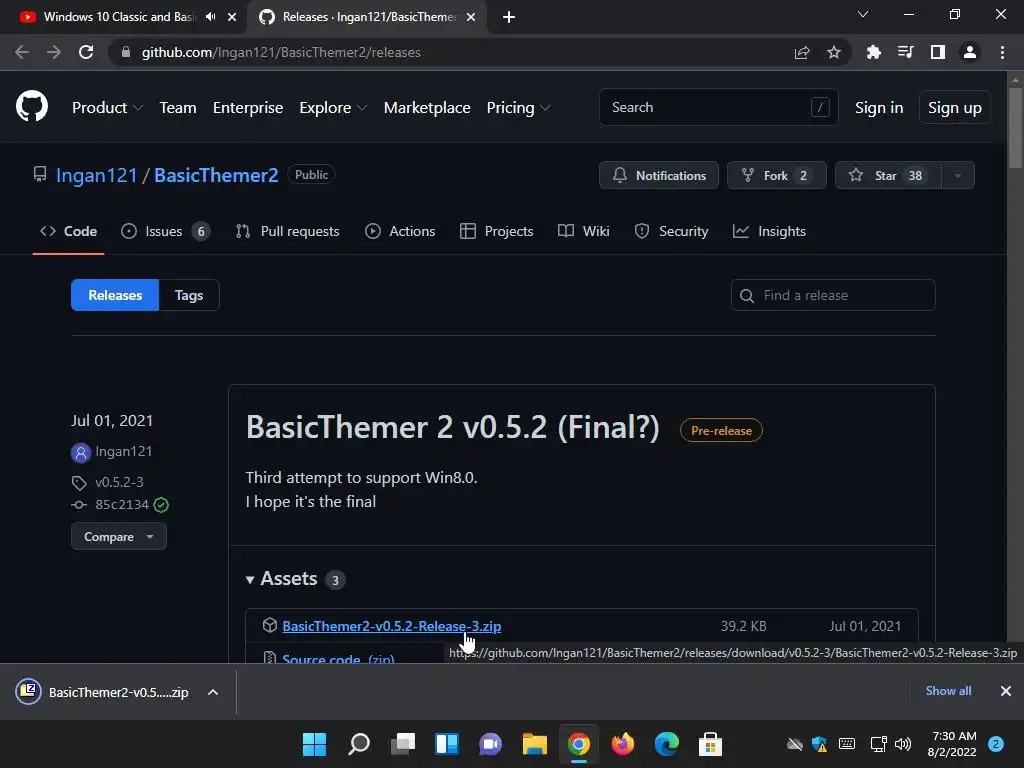Open the Wiki tab

583,231
